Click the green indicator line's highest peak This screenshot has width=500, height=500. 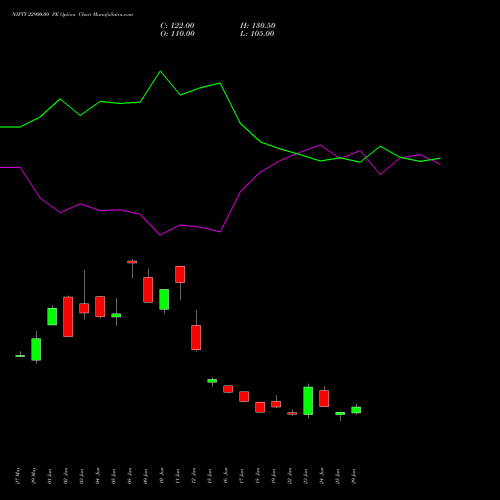coord(160,72)
